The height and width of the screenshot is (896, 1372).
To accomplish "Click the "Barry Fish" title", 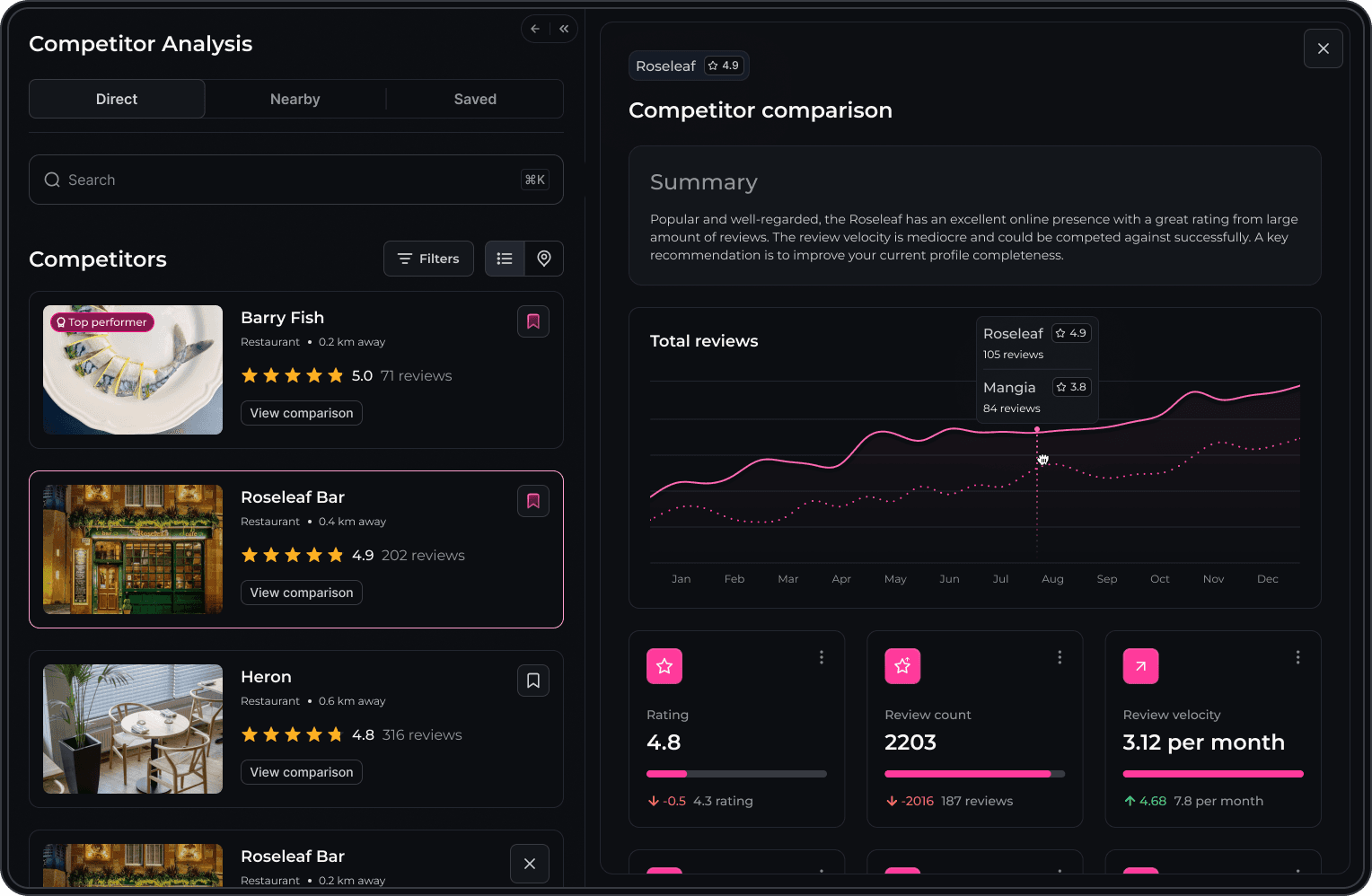I will (x=282, y=318).
